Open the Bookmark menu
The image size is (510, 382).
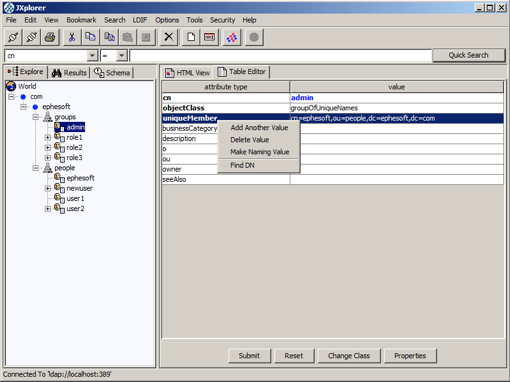[81, 20]
